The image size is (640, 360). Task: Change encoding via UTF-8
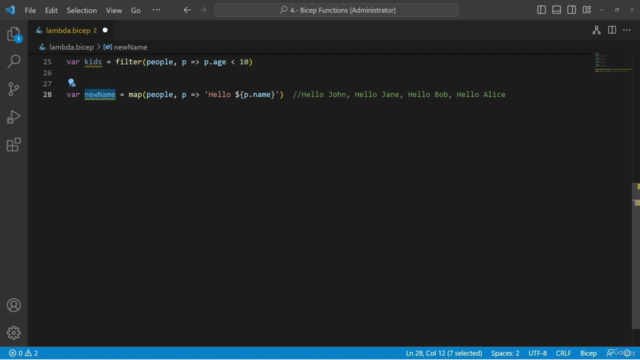click(x=538, y=353)
